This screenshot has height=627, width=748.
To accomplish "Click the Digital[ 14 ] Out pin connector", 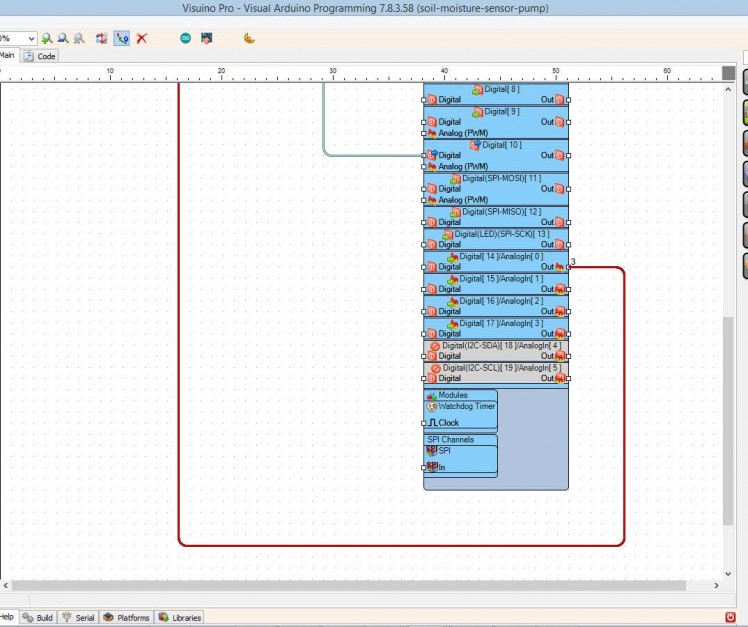I will click(x=568, y=267).
